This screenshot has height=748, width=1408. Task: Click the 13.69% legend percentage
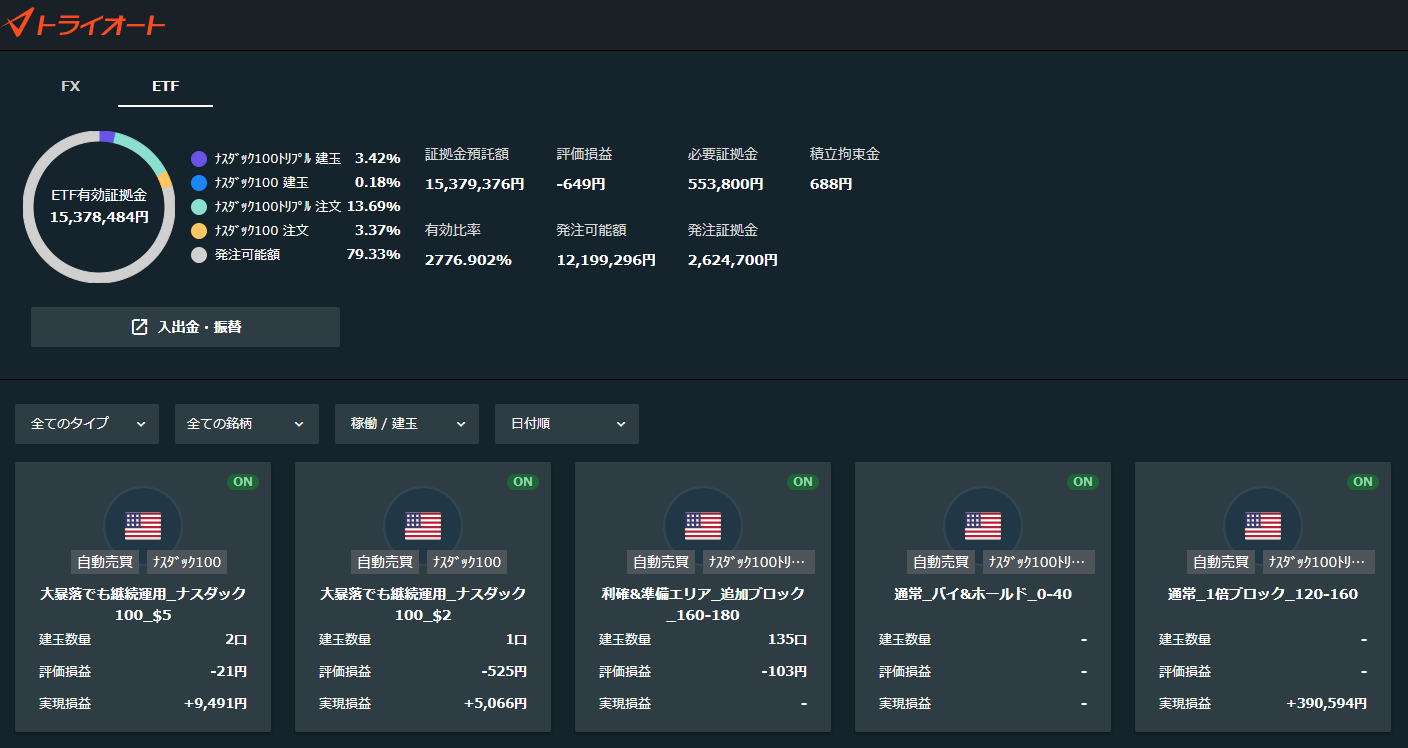tap(374, 206)
